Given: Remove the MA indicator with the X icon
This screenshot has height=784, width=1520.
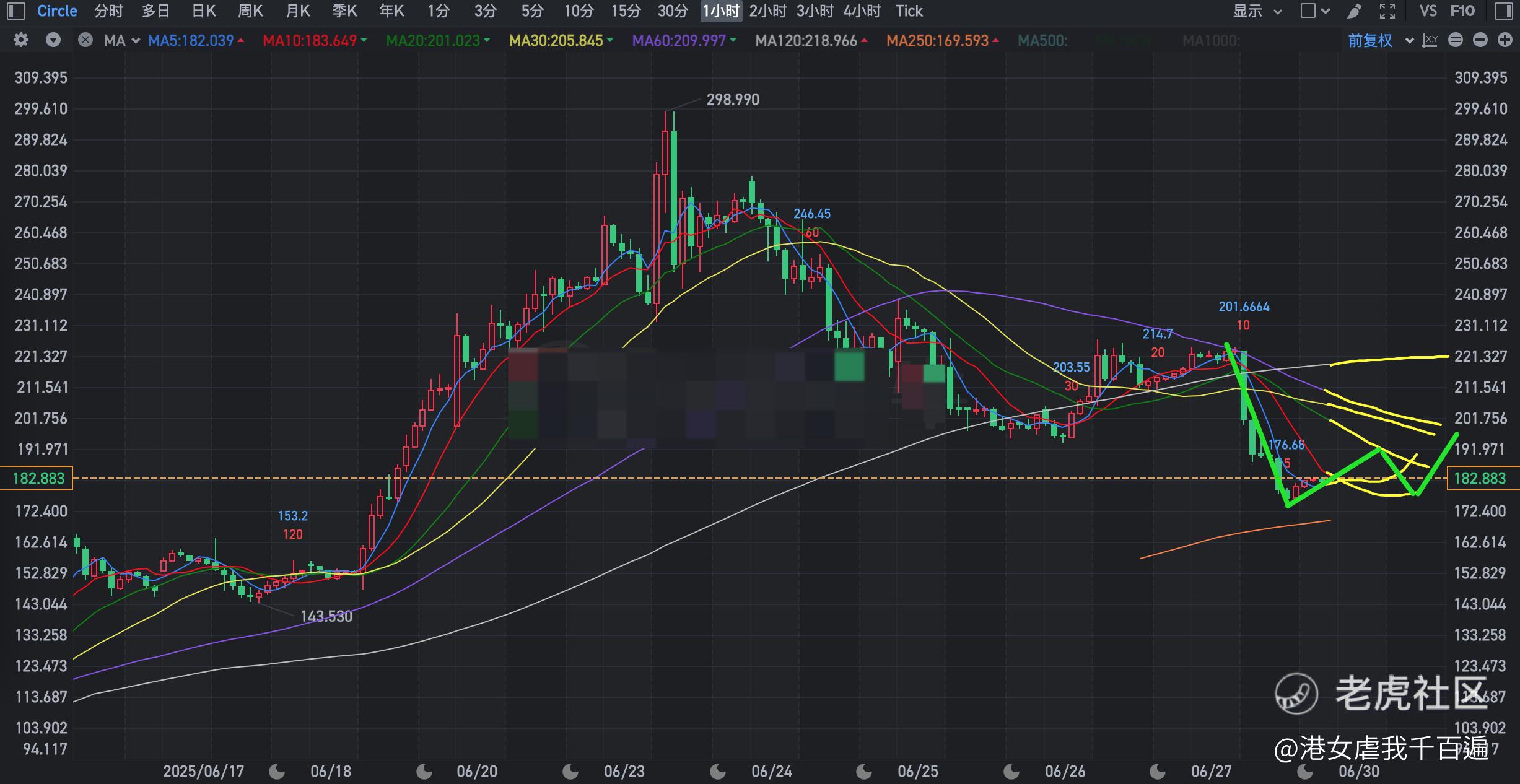Looking at the screenshot, I should coord(85,40).
